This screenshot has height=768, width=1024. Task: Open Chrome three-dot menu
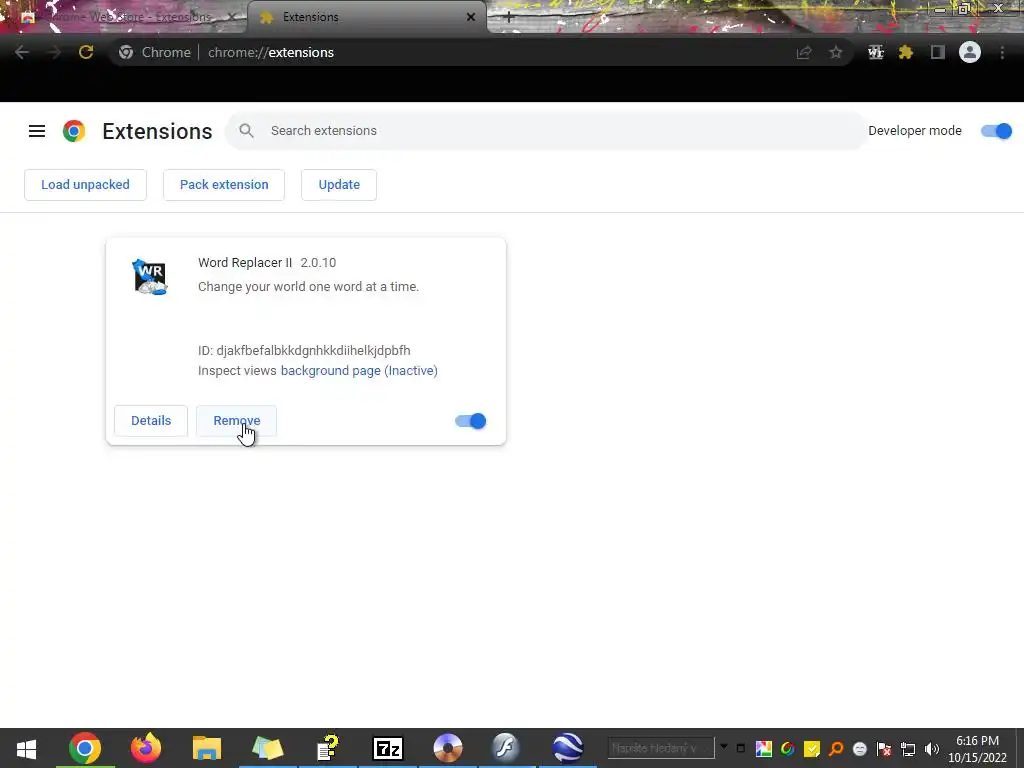[1002, 52]
